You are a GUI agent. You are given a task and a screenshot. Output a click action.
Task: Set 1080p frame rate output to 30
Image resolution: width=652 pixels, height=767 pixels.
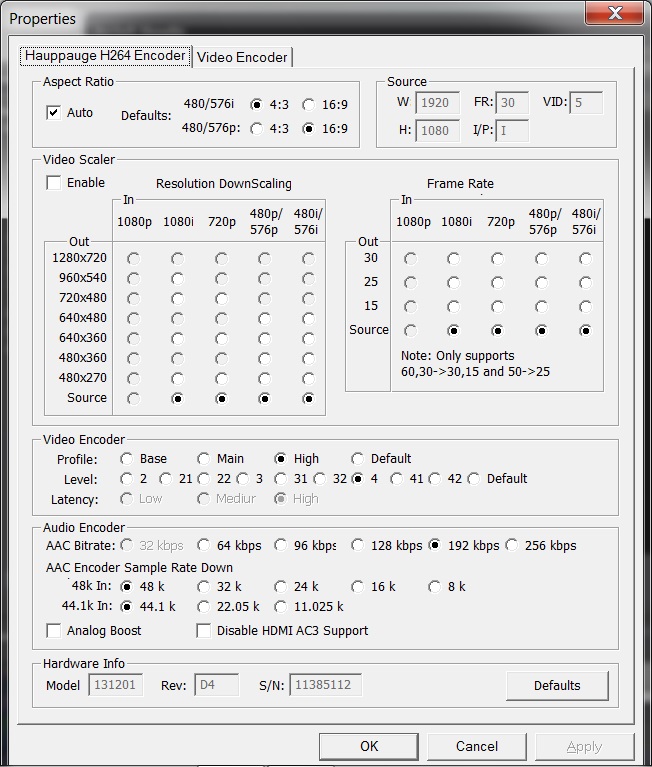(x=410, y=258)
